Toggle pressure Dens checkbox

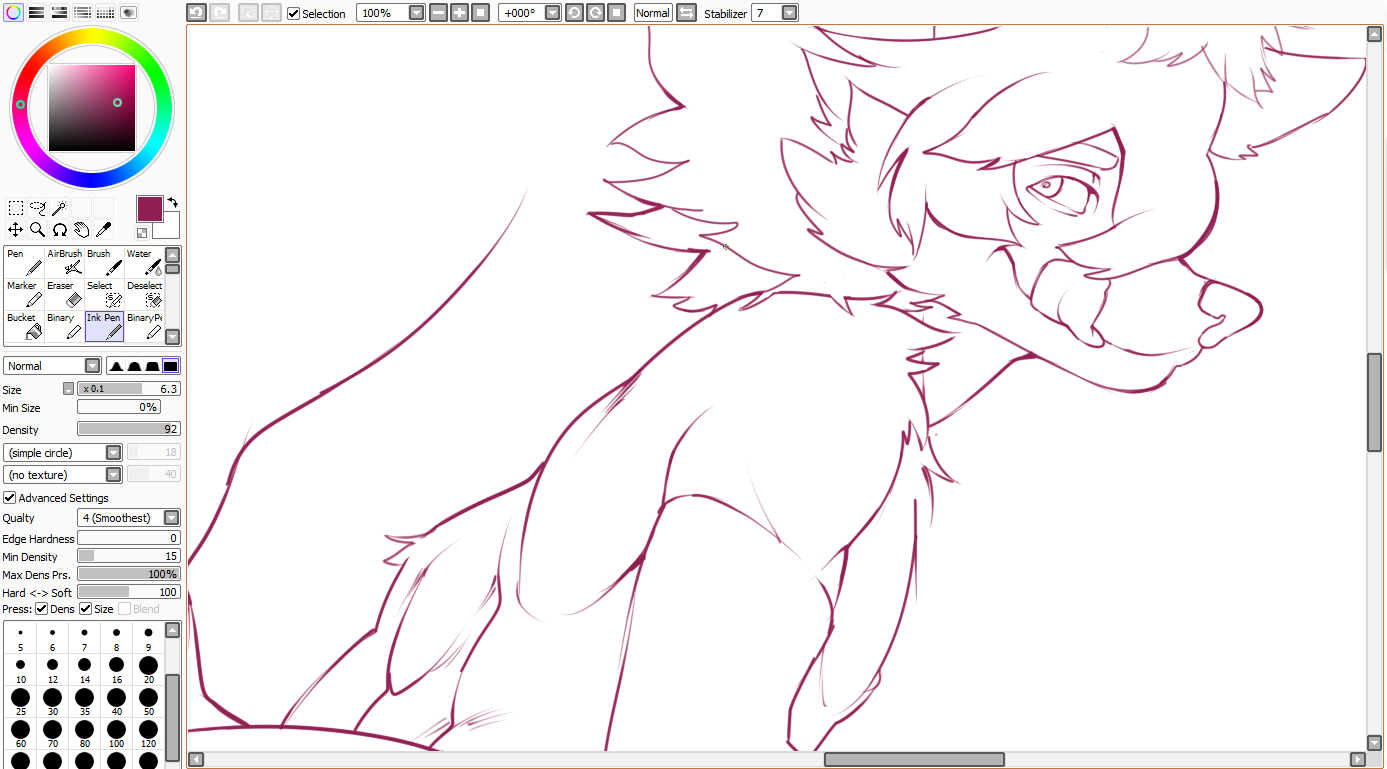41,609
